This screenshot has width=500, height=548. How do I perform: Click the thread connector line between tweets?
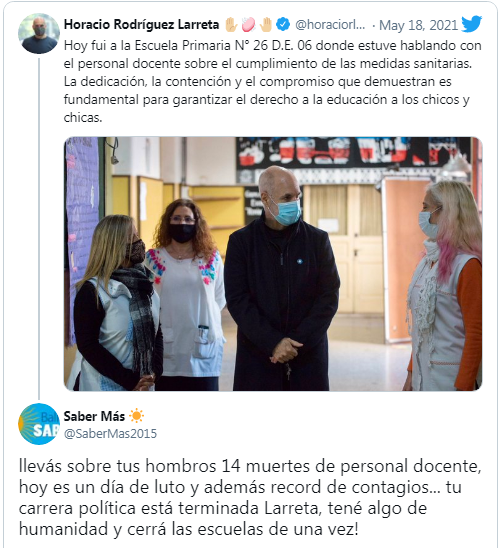[39, 229]
